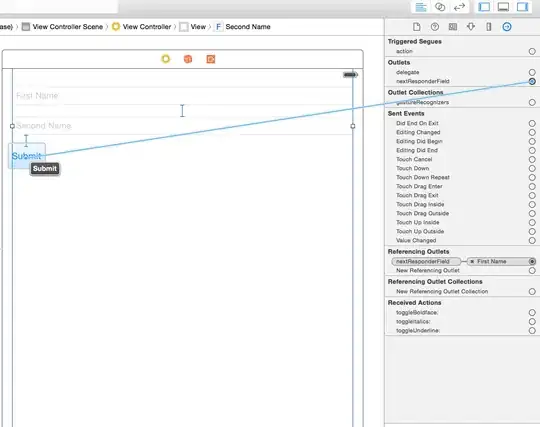Open the Size inspector
Image resolution: width=540 pixels, height=427 pixels.
(489, 27)
